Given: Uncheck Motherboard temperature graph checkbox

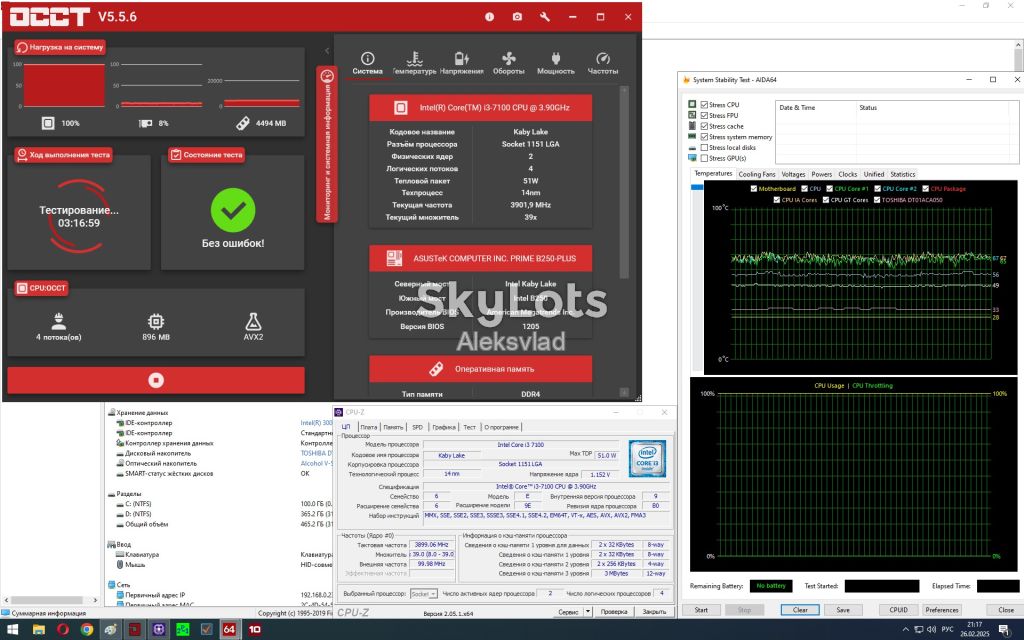Looking at the screenshot, I should point(754,189).
